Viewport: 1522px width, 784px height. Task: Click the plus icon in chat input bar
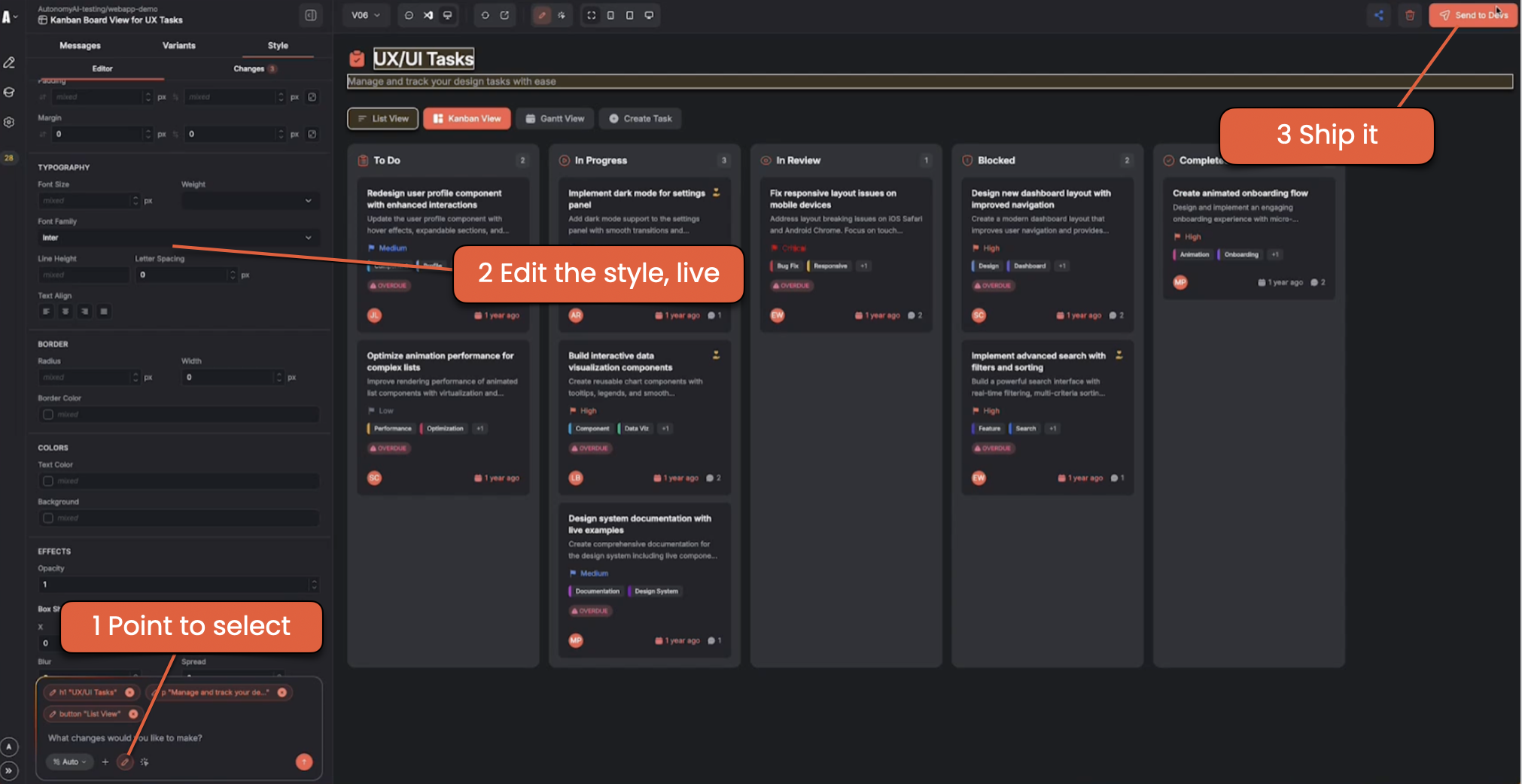point(105,762)
